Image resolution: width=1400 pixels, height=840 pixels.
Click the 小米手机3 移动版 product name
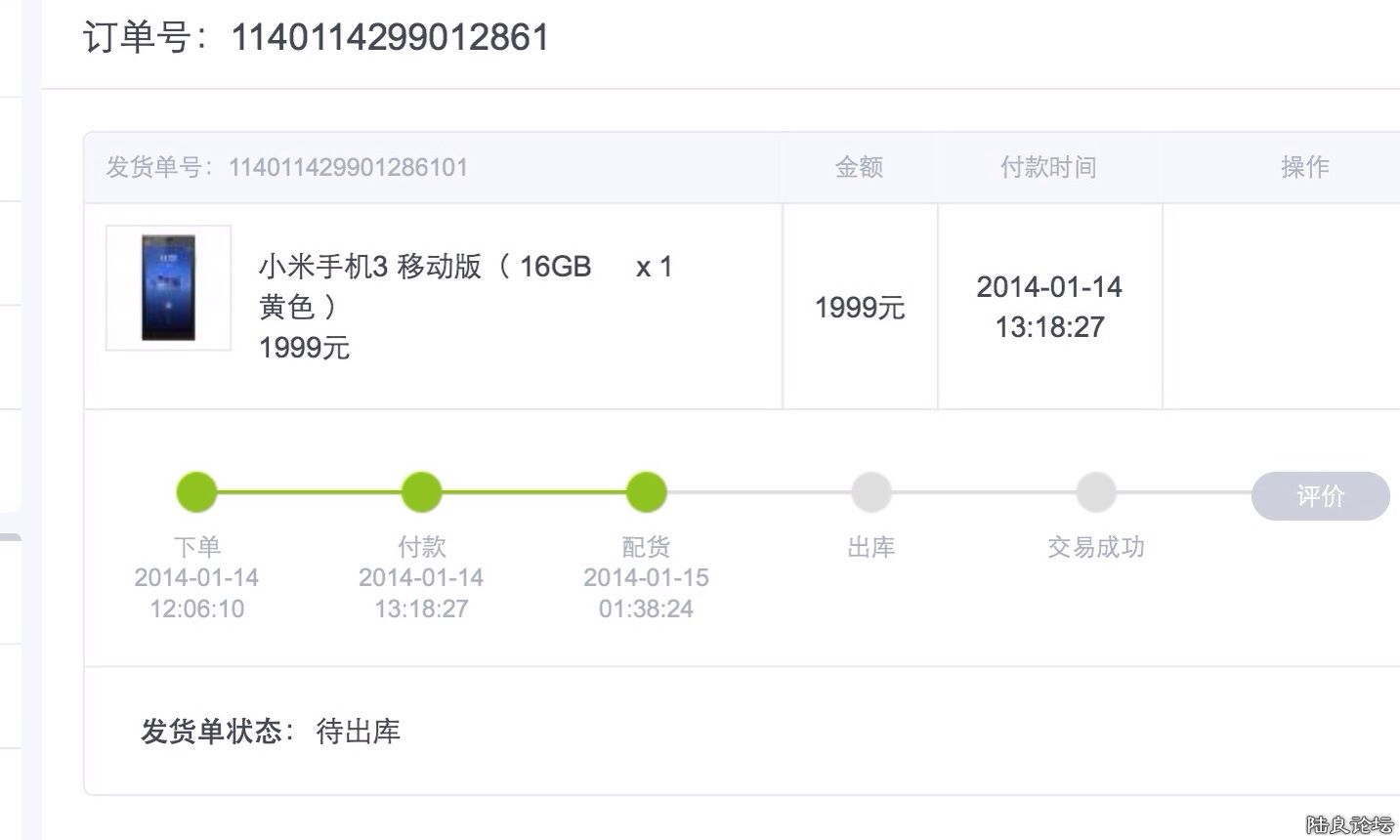point(369,267)
